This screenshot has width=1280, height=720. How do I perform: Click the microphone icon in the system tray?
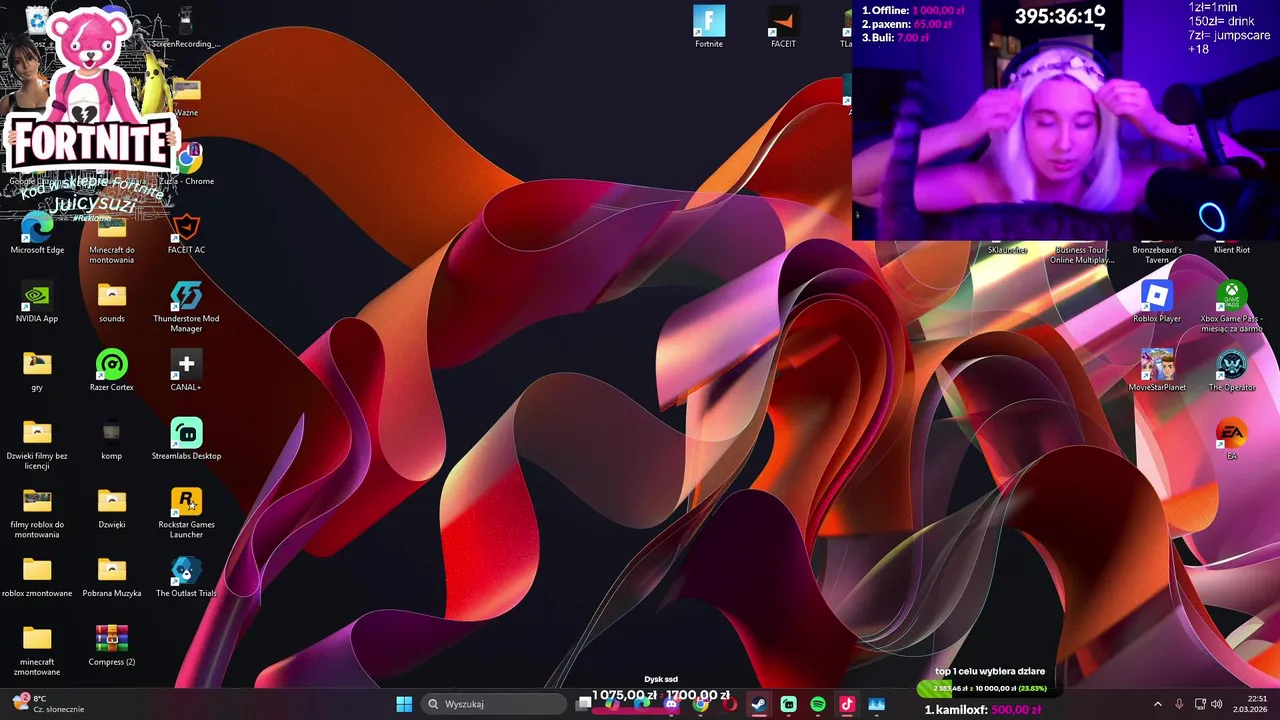1180,704
